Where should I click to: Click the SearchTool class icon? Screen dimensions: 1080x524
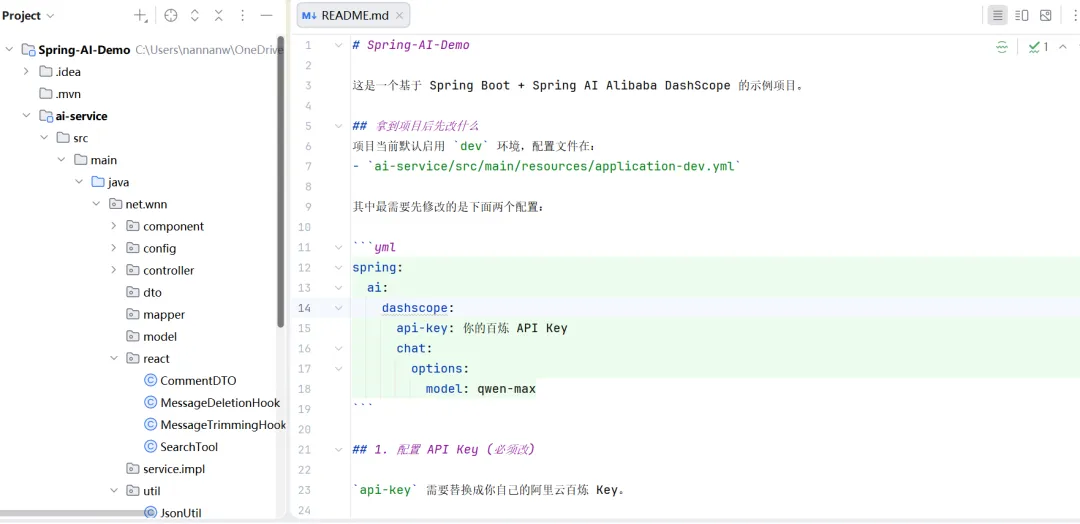point(150,447)
